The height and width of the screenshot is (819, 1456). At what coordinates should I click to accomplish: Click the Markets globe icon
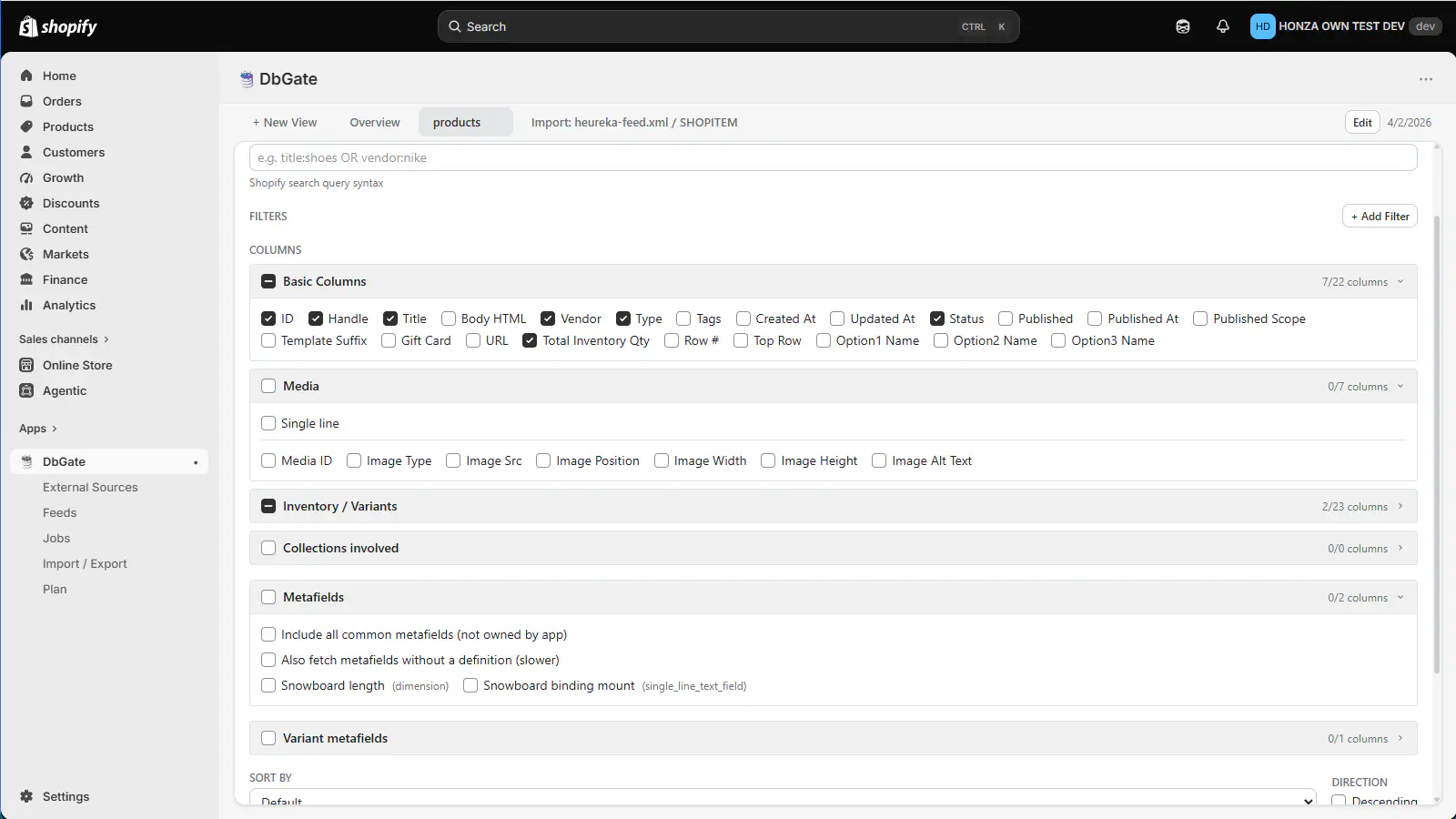pos(26,254)
